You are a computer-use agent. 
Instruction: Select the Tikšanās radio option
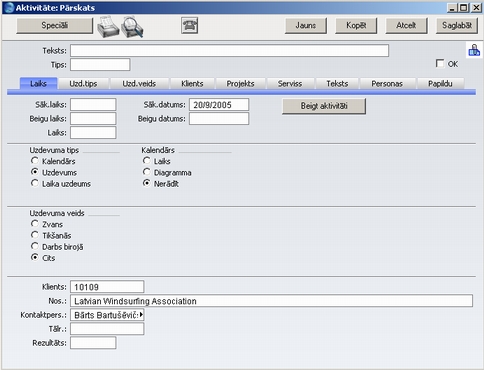[x=35, y=235]
